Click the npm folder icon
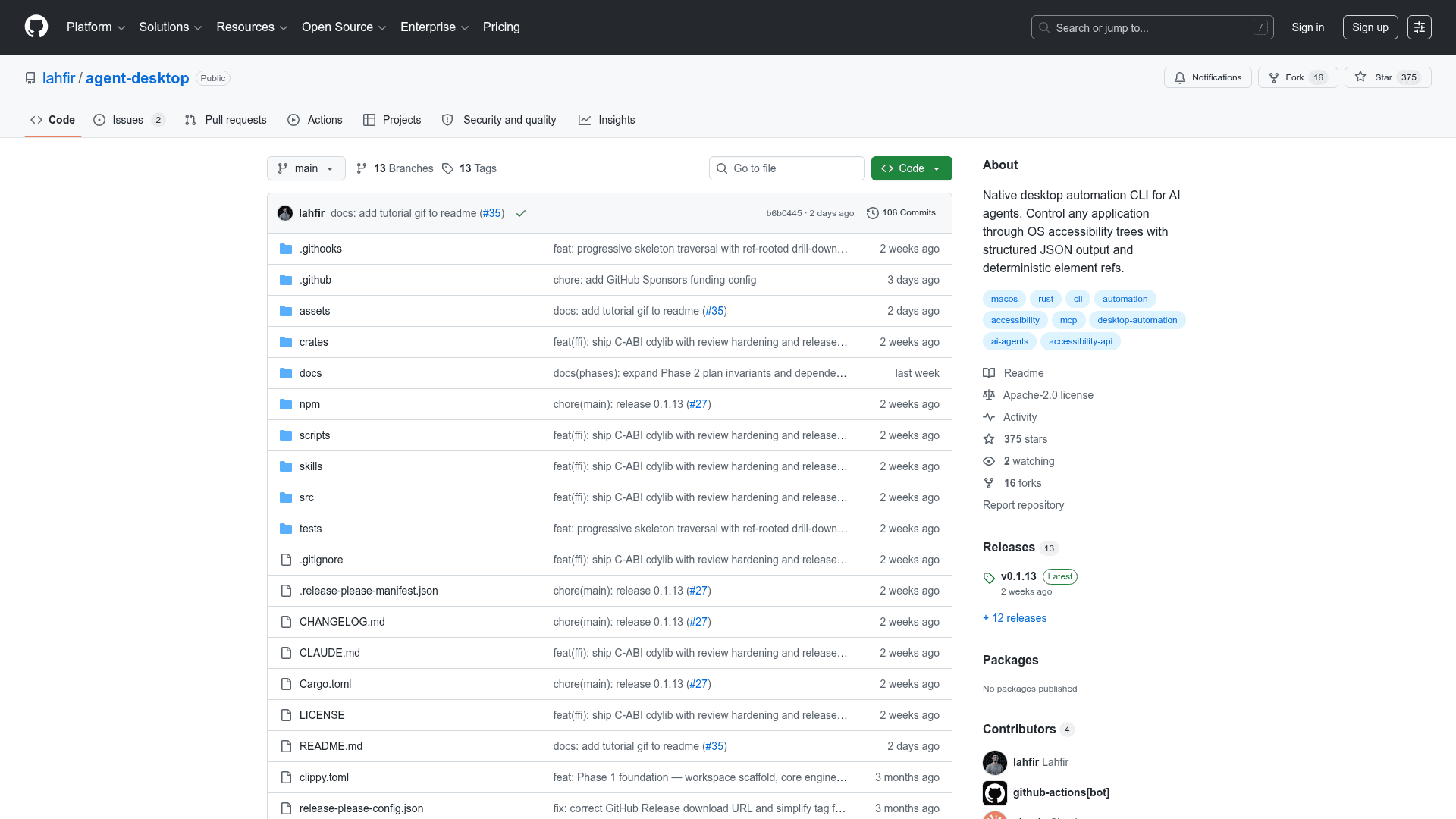1456x819 pixels. click(286, 404)
